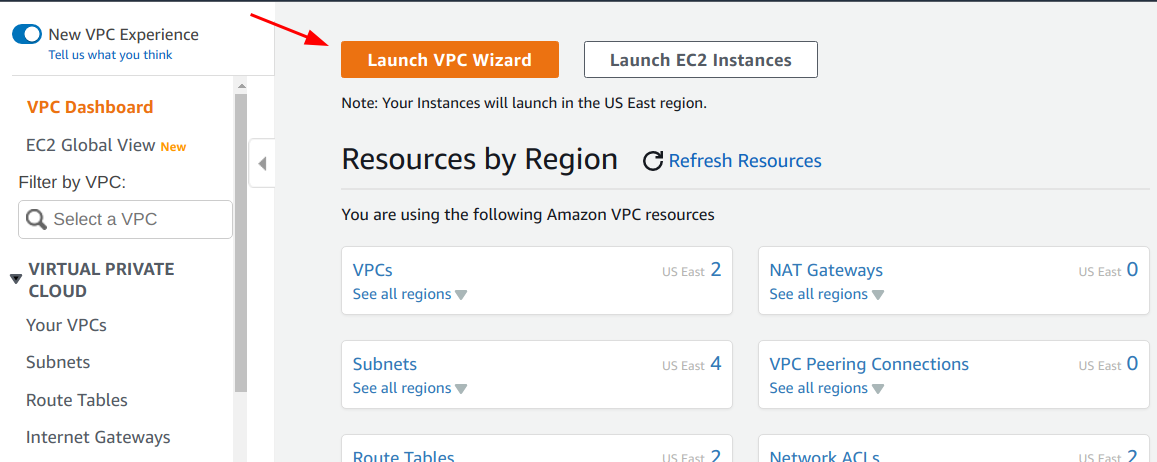This screenshot has height=462, width=1157.
Task: Click the sidebar vertical scrollbar thumb
Action: 241,242
